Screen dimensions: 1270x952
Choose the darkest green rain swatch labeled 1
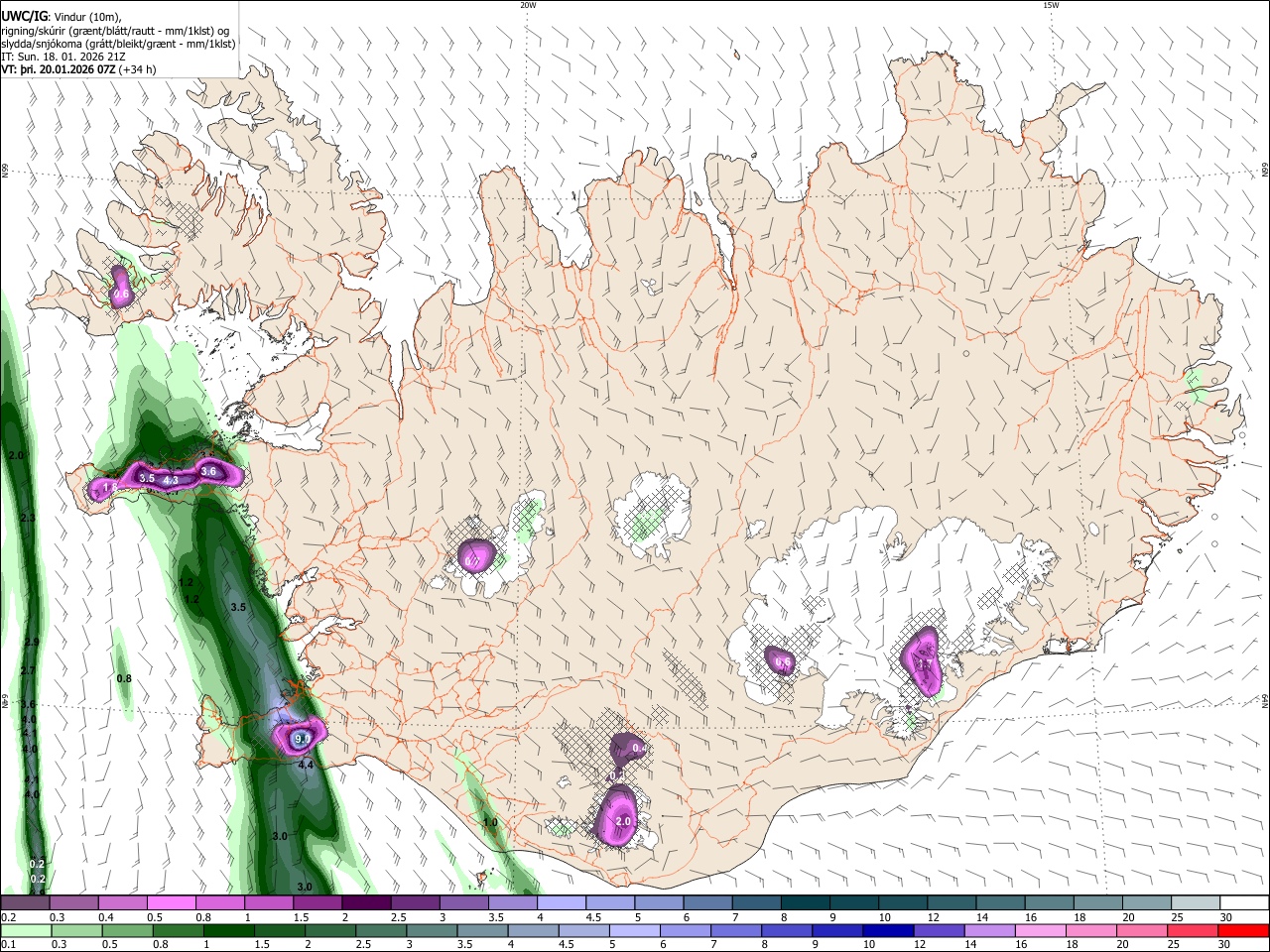point(229,930)
